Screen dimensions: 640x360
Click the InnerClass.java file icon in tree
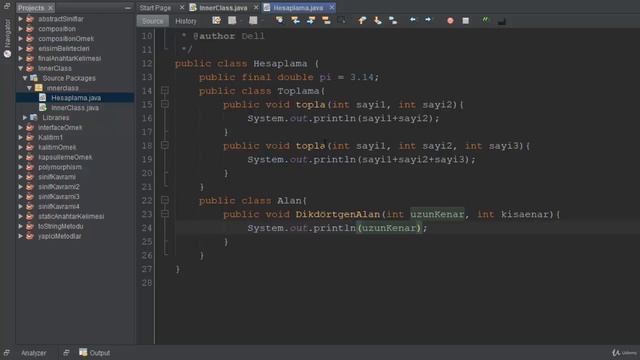pyautogui.click(x=42, y=107)
